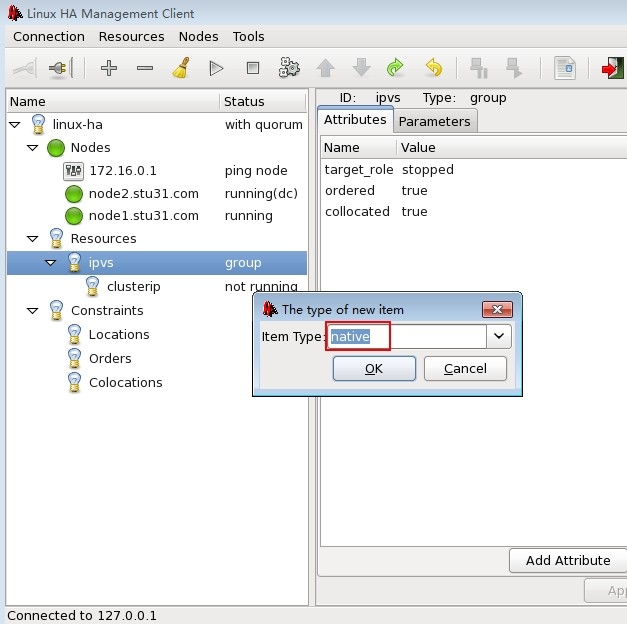
Task: Open the Tools menu
Action: 248,36
